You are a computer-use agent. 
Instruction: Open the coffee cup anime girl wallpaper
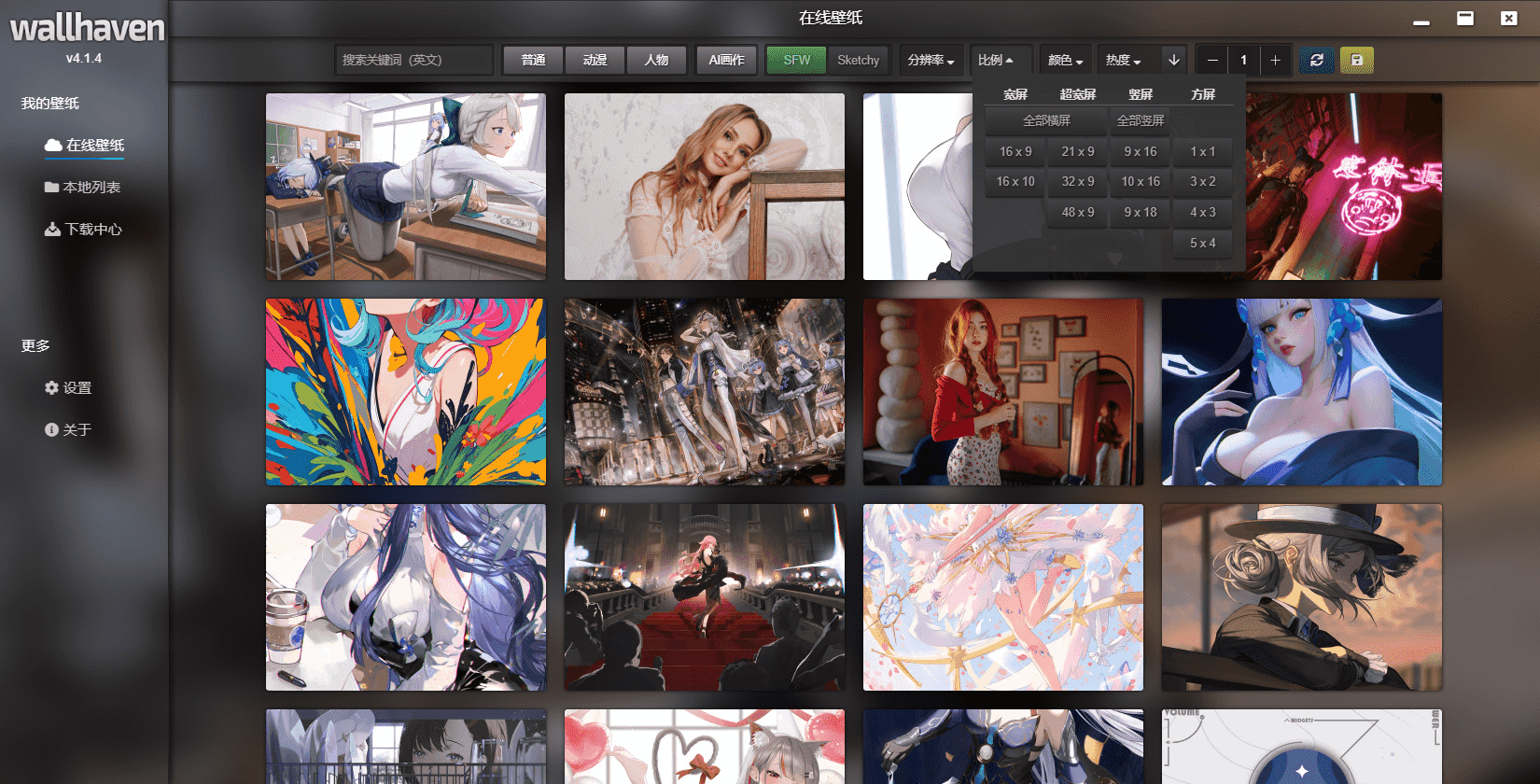[x=406, y=597]
